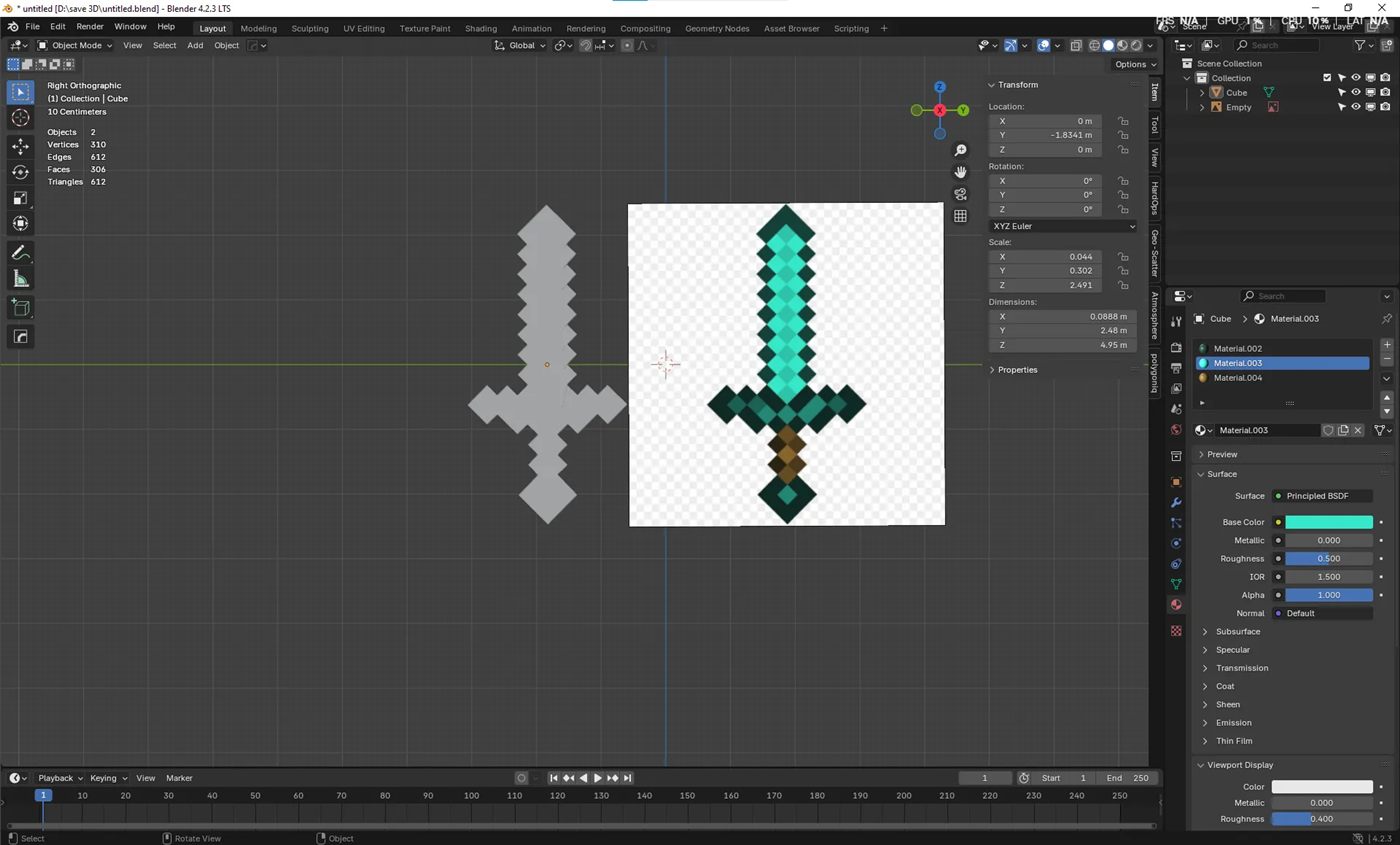The image size is (1400, 845).
Task: Expand the Emission section
Action: 1233,723
